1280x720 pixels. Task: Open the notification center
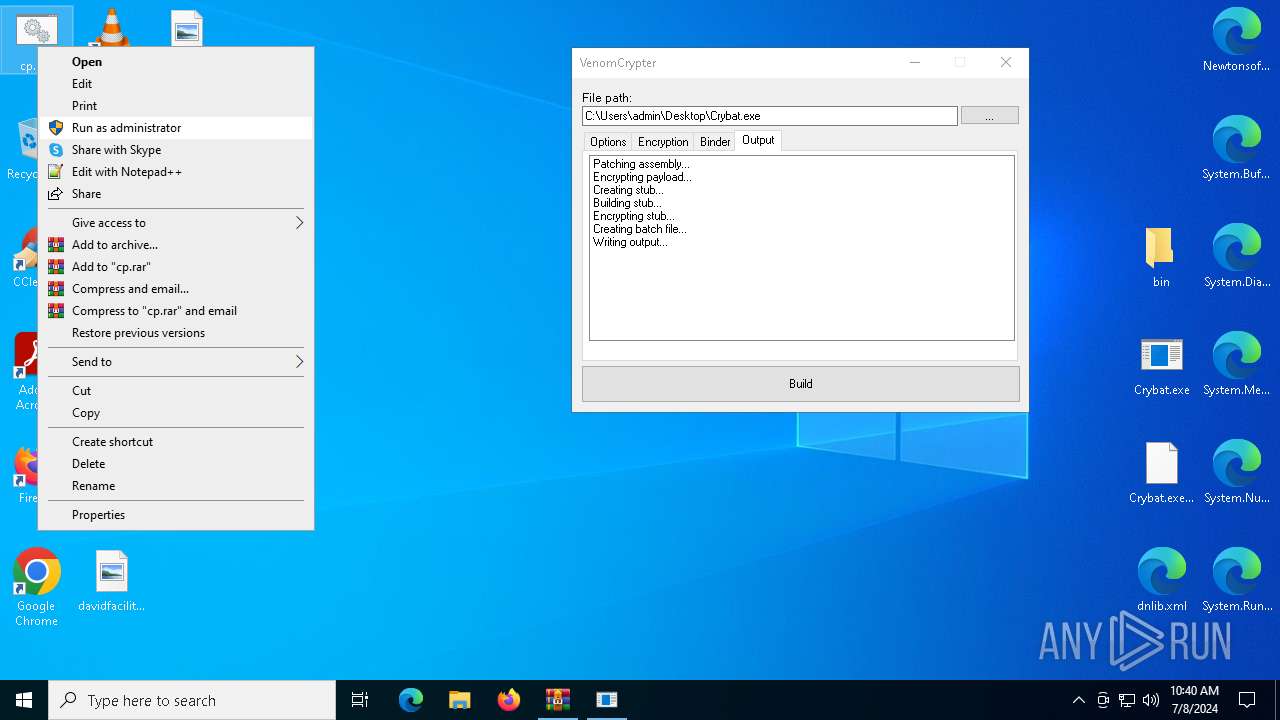tap(1247, 700)
